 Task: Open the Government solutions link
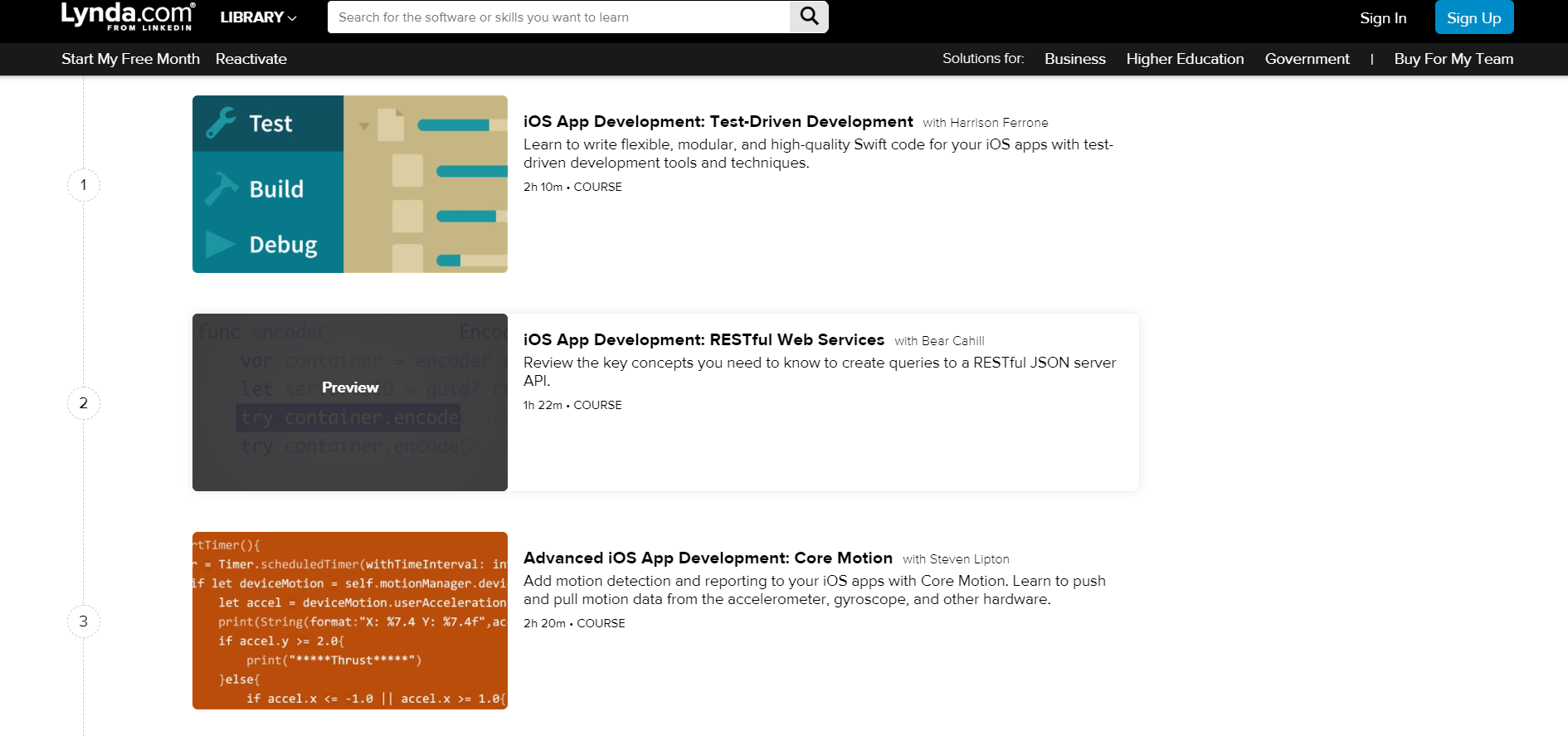click(x=1307, y=59)
